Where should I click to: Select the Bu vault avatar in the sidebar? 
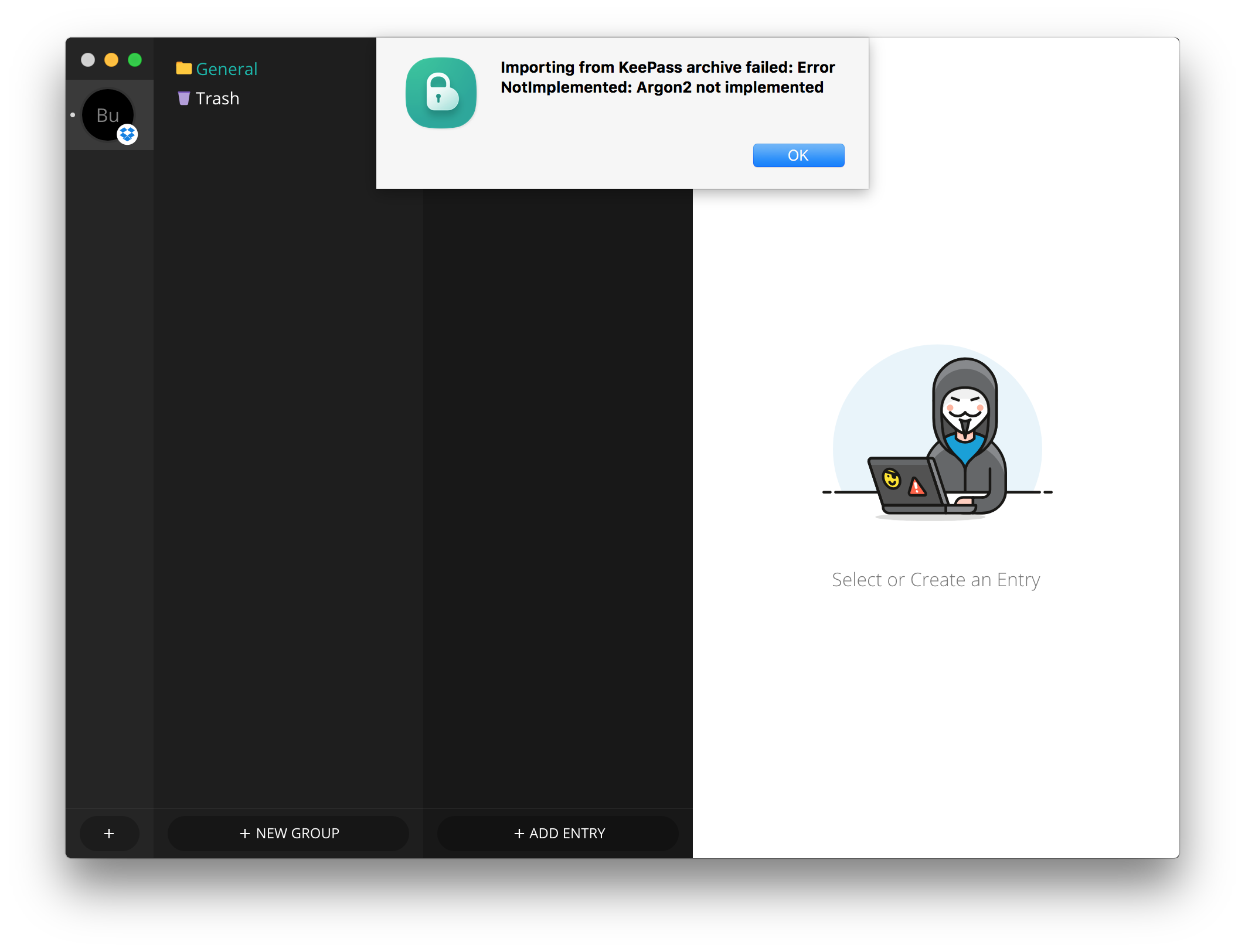coord(108,115)
